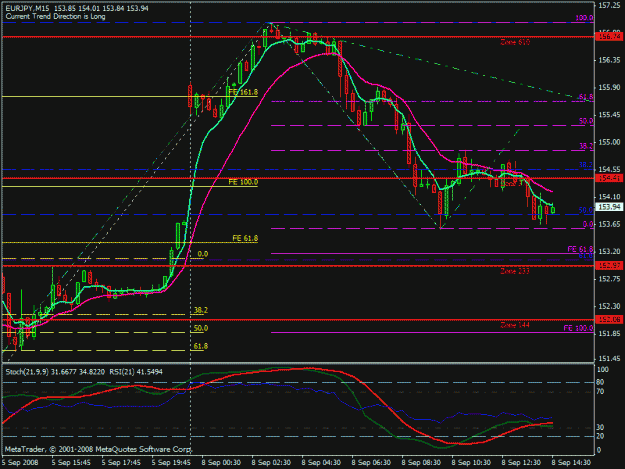The height and width of the screenshot is (469, 625).
Task: Click the magenta '50.0' retracement label
Action: pyautogui.click(x=586, y=121)
